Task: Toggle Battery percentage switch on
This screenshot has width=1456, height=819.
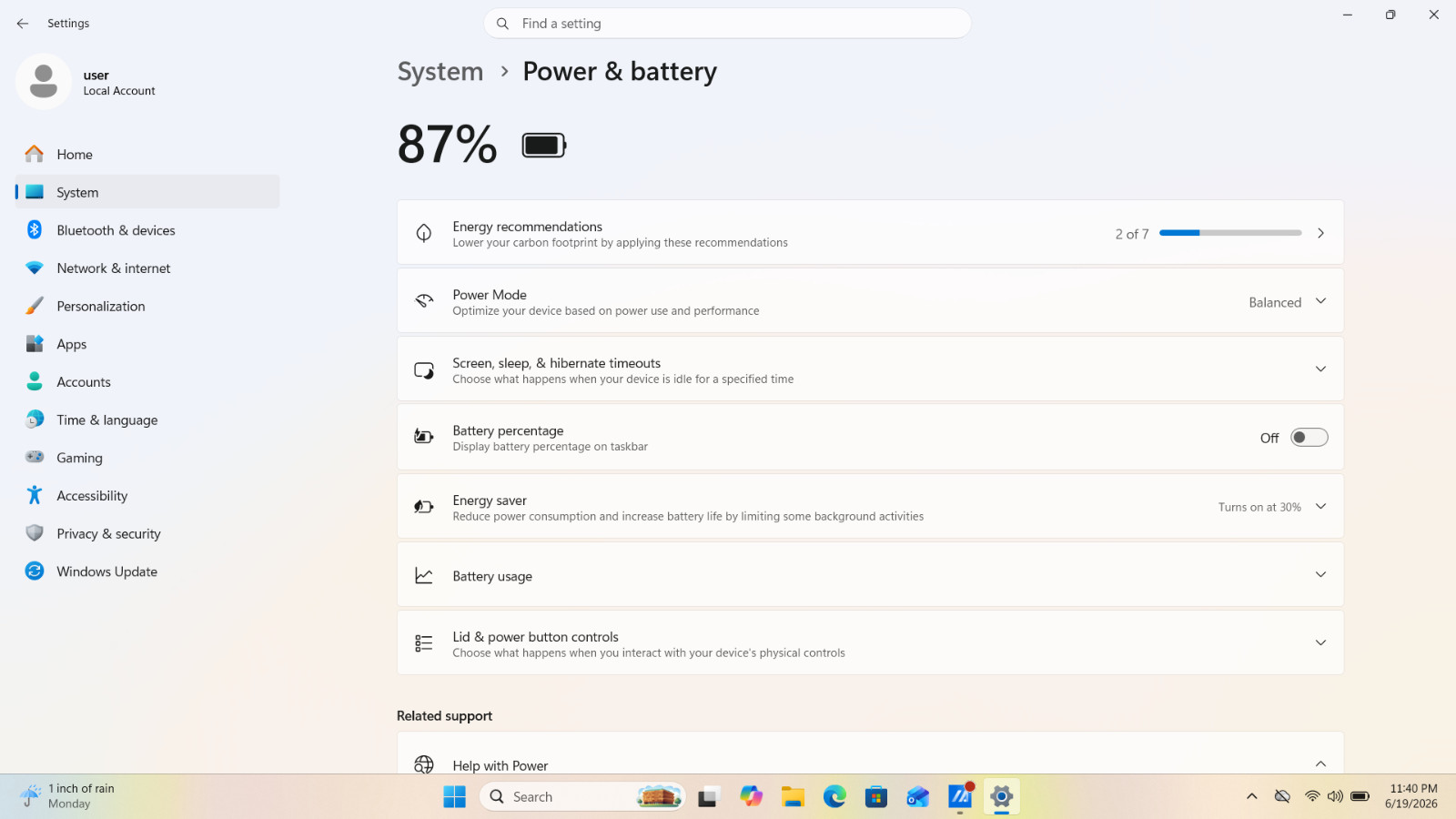Action: pyautogui.click(x=1309, y=438)
